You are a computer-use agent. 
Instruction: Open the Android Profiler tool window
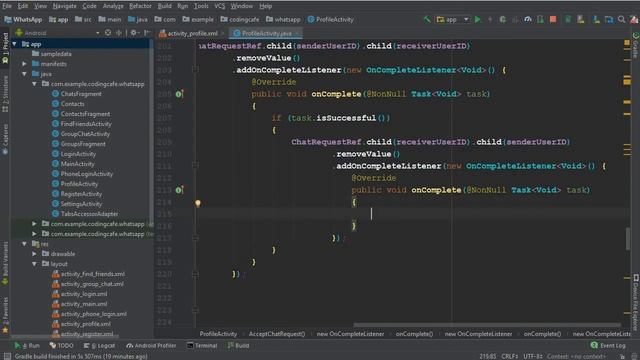151,345
